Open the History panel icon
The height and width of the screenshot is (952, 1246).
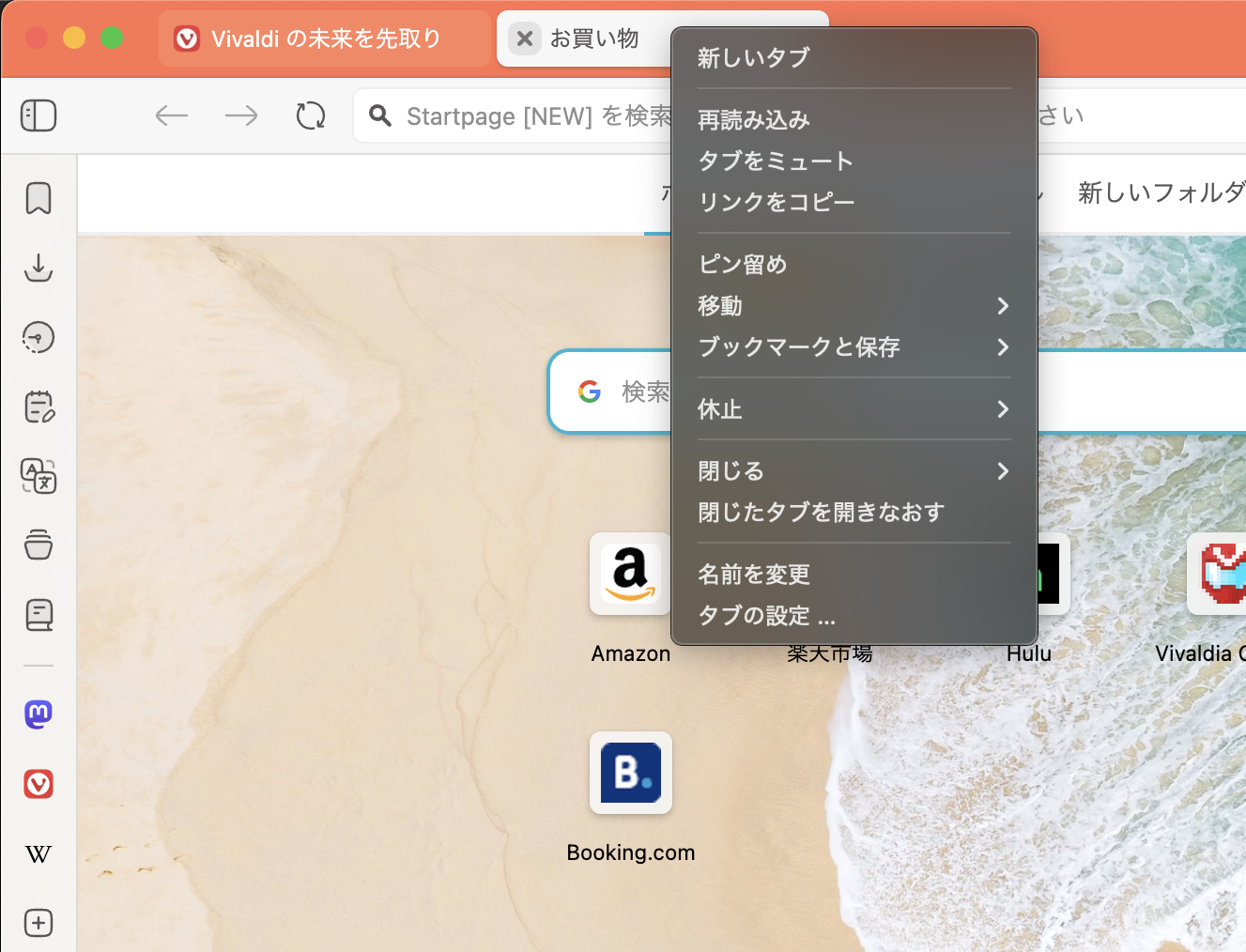pos(38,337)
